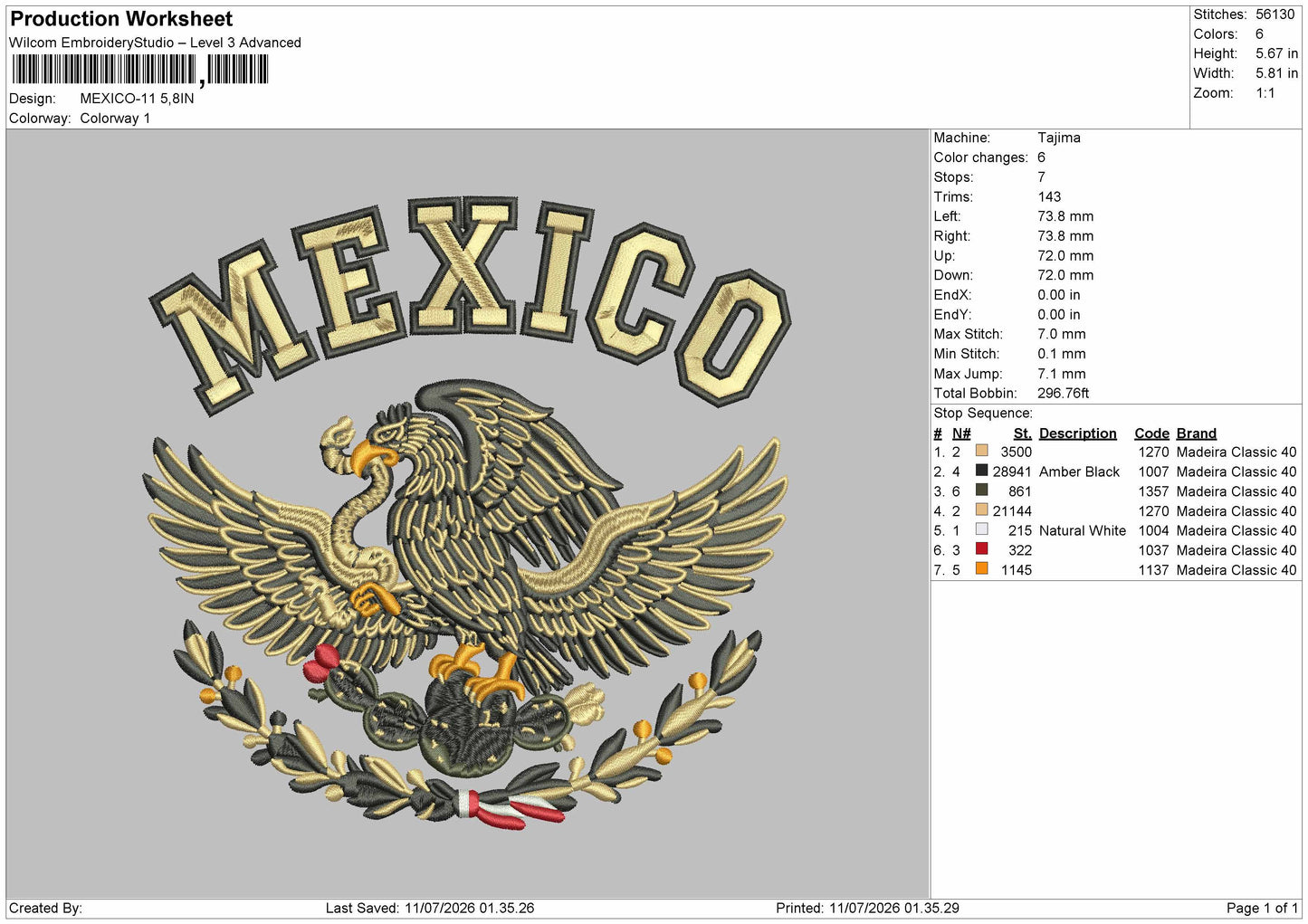The height and width of the screenshot is (924, 1308).
Task: Click the Description column header
Action: (x=1078, y=433)
